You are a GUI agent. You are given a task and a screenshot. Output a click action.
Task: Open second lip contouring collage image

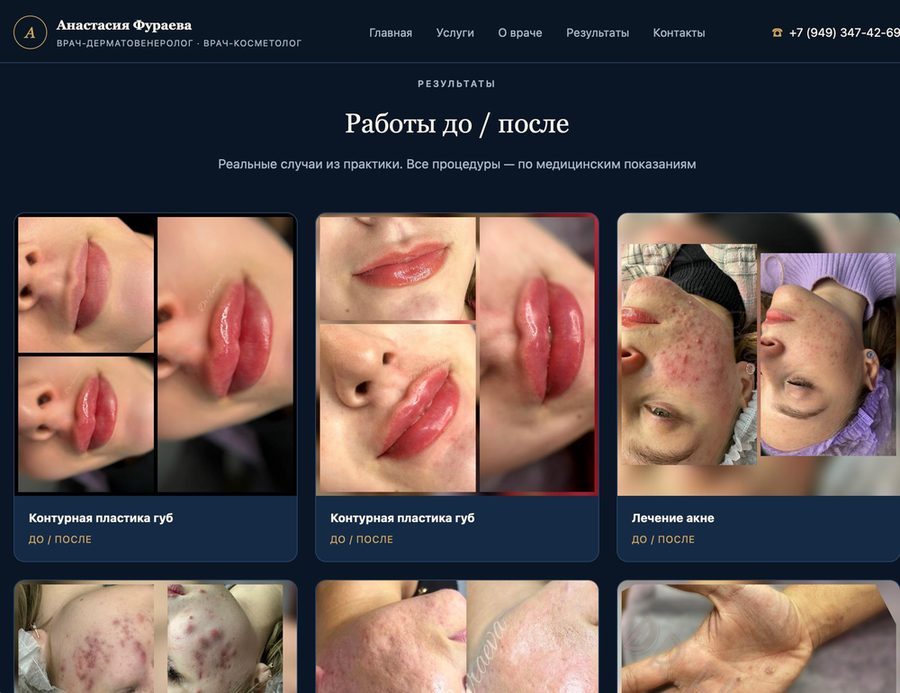[457, 354]
